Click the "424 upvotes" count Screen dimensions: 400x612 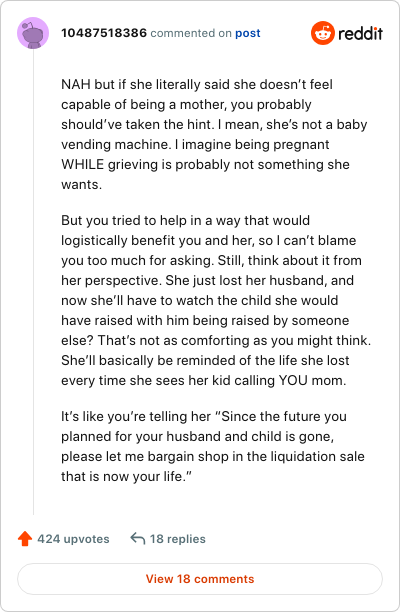[73, 539]
